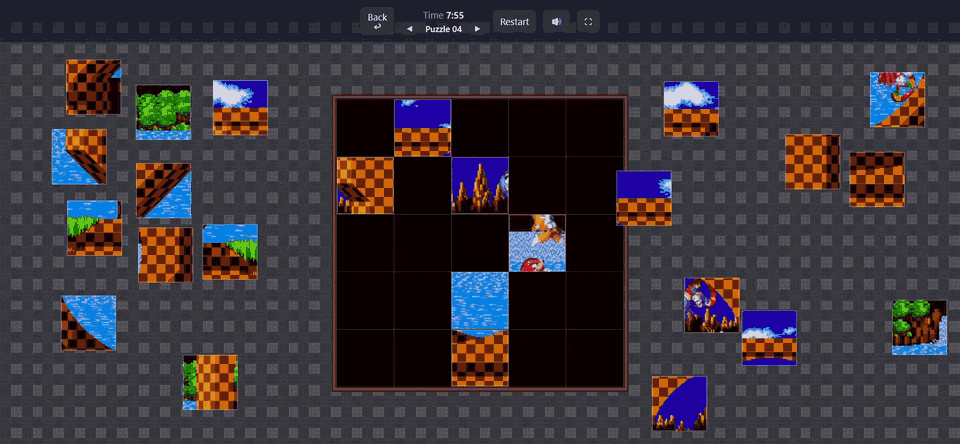Click the placed Tails and Knuckles tile

[537, 243]
